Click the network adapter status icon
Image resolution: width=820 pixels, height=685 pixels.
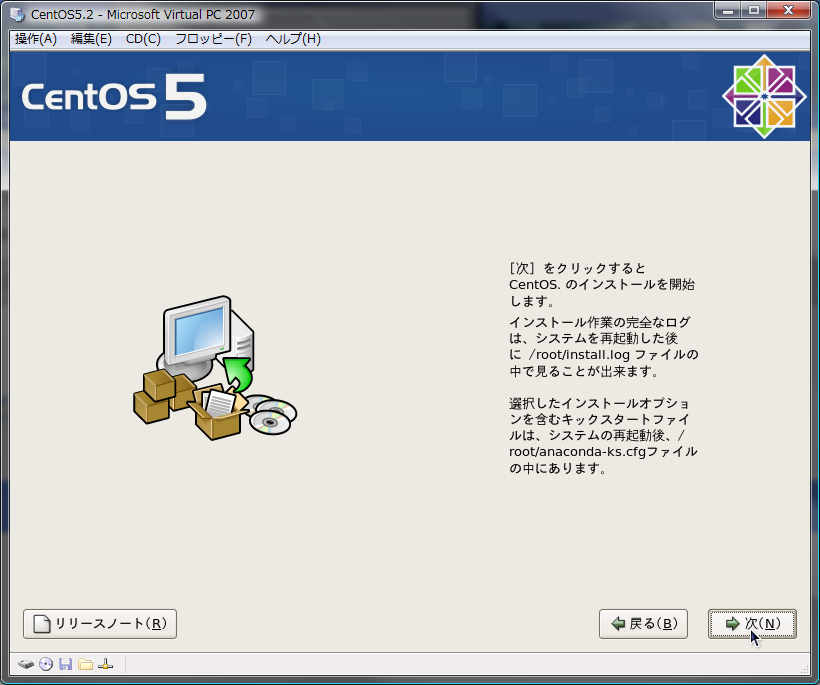coord(105,665)
